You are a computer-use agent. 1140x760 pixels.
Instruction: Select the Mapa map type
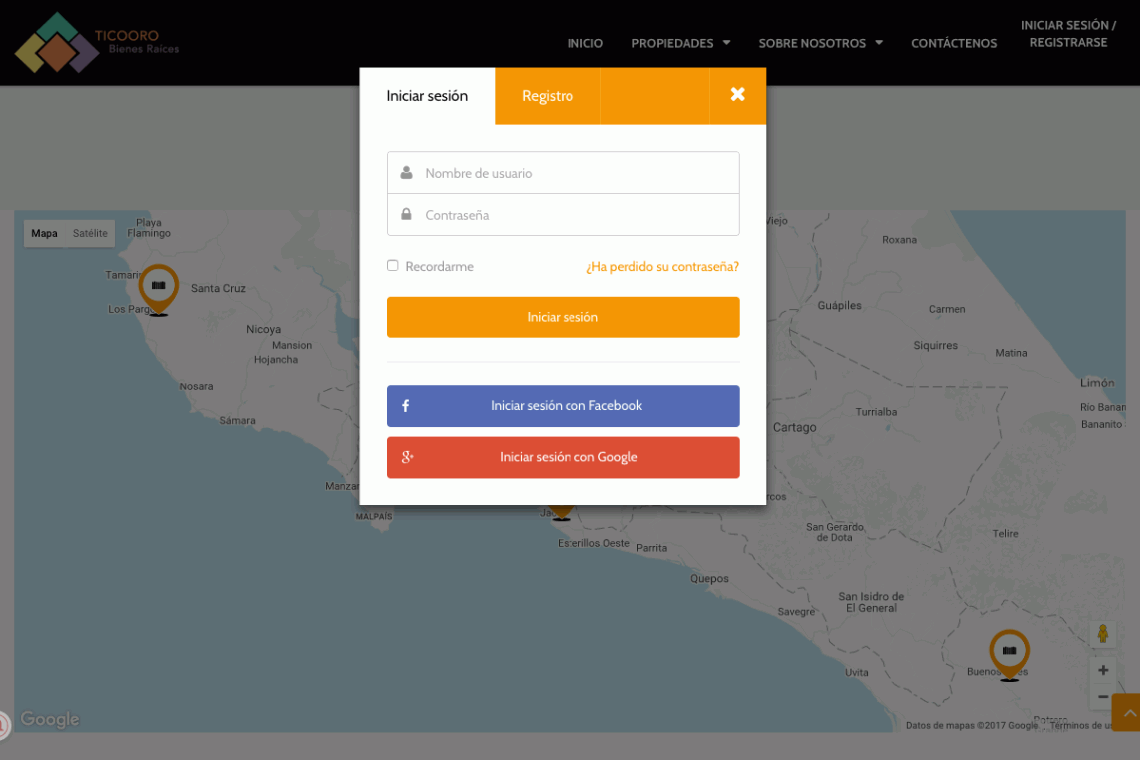coord(44,234)
